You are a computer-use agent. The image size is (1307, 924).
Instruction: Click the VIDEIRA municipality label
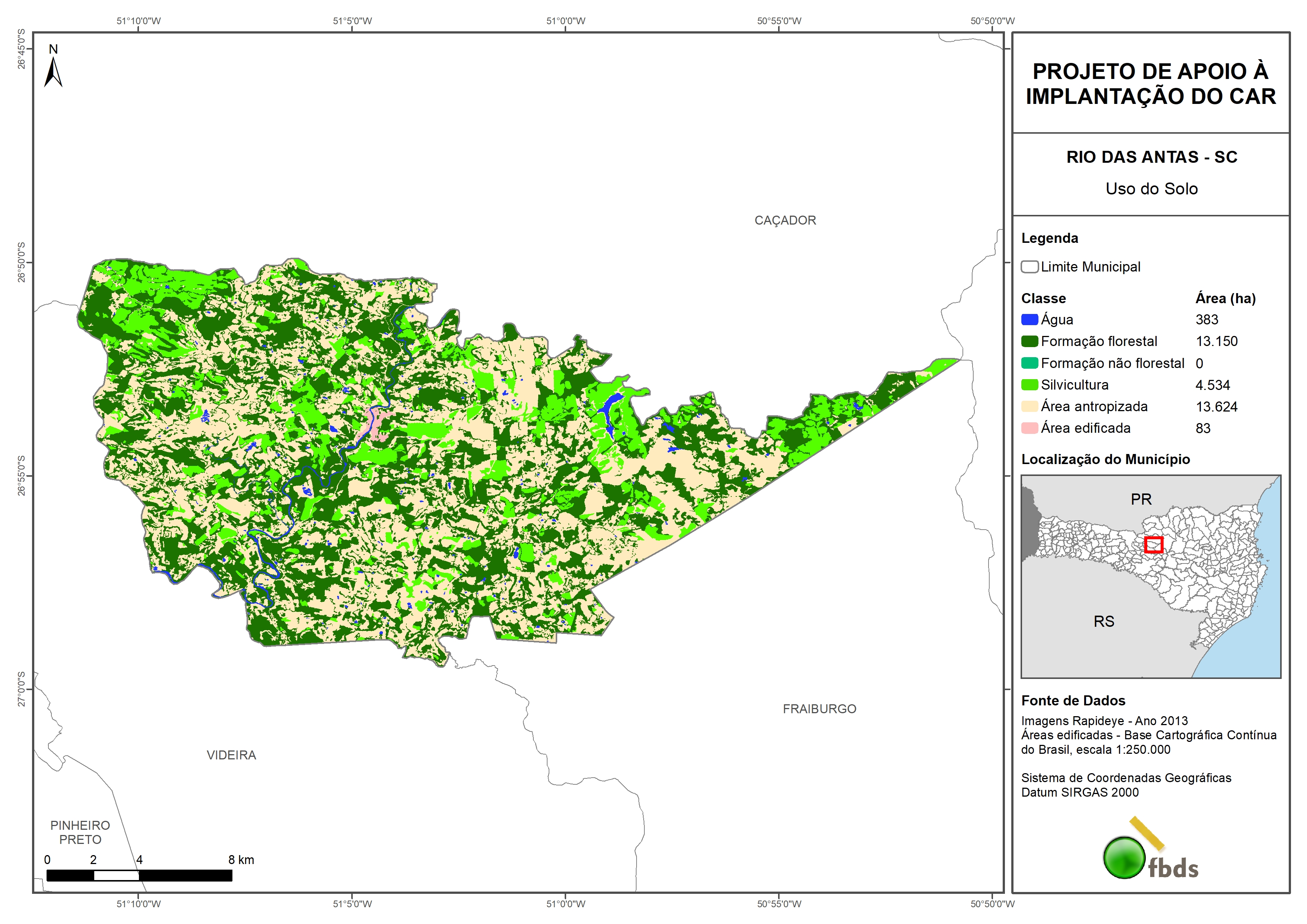click(231, 755)
